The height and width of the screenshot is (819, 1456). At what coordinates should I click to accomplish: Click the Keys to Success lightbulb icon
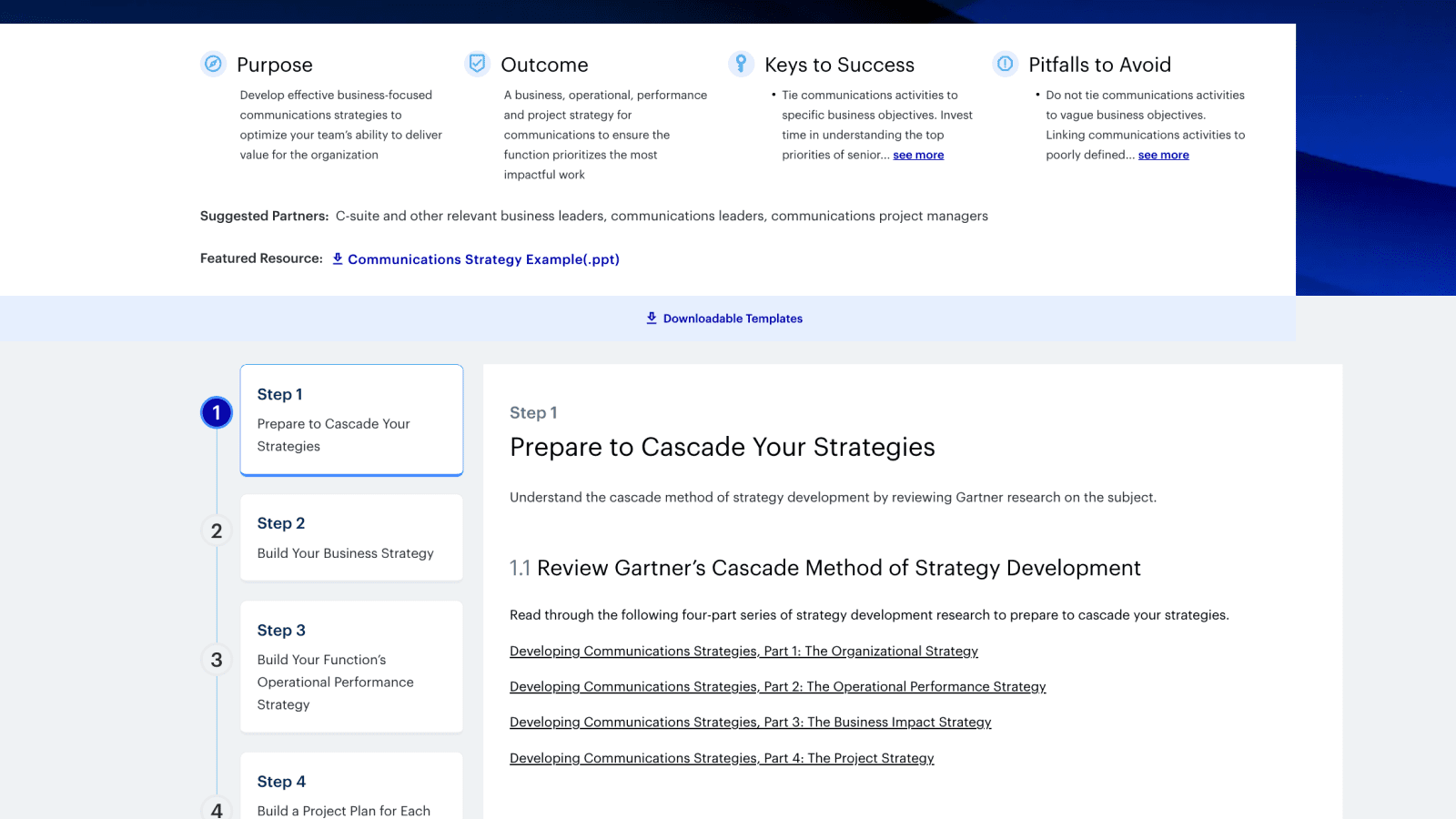point(741,64)
